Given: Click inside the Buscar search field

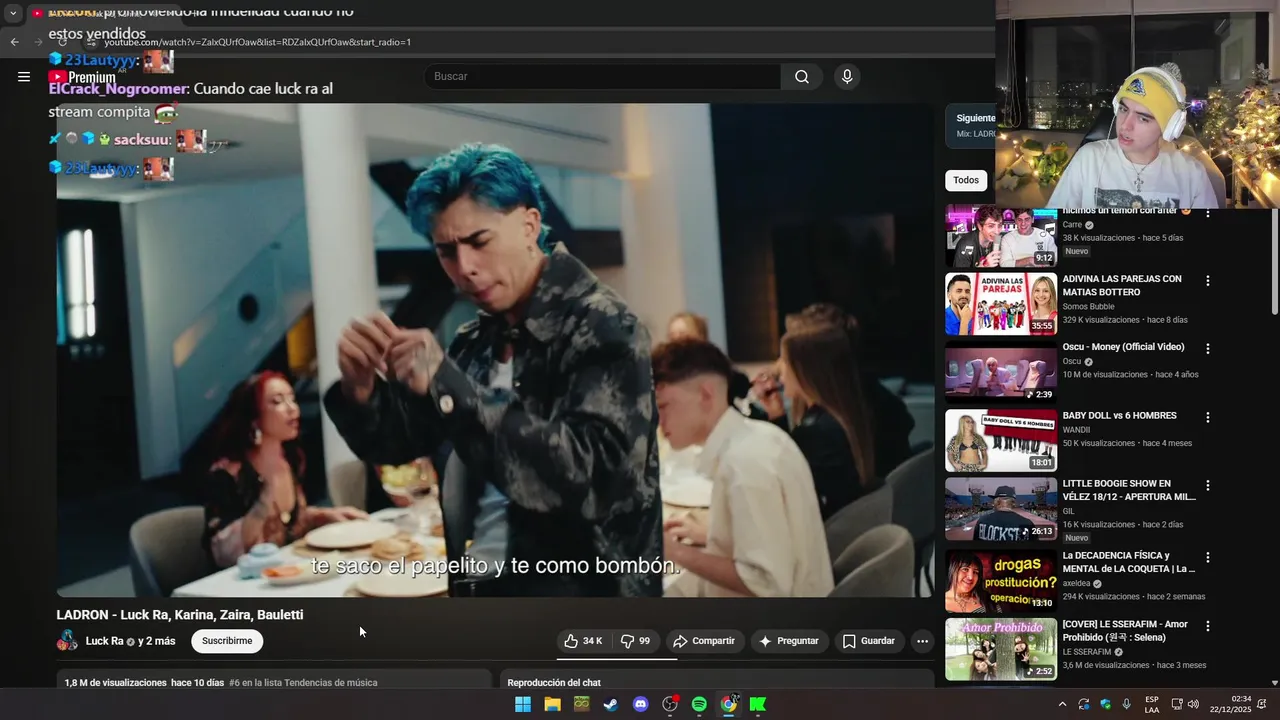Looking at the screenshot, I should coord(603,77).
